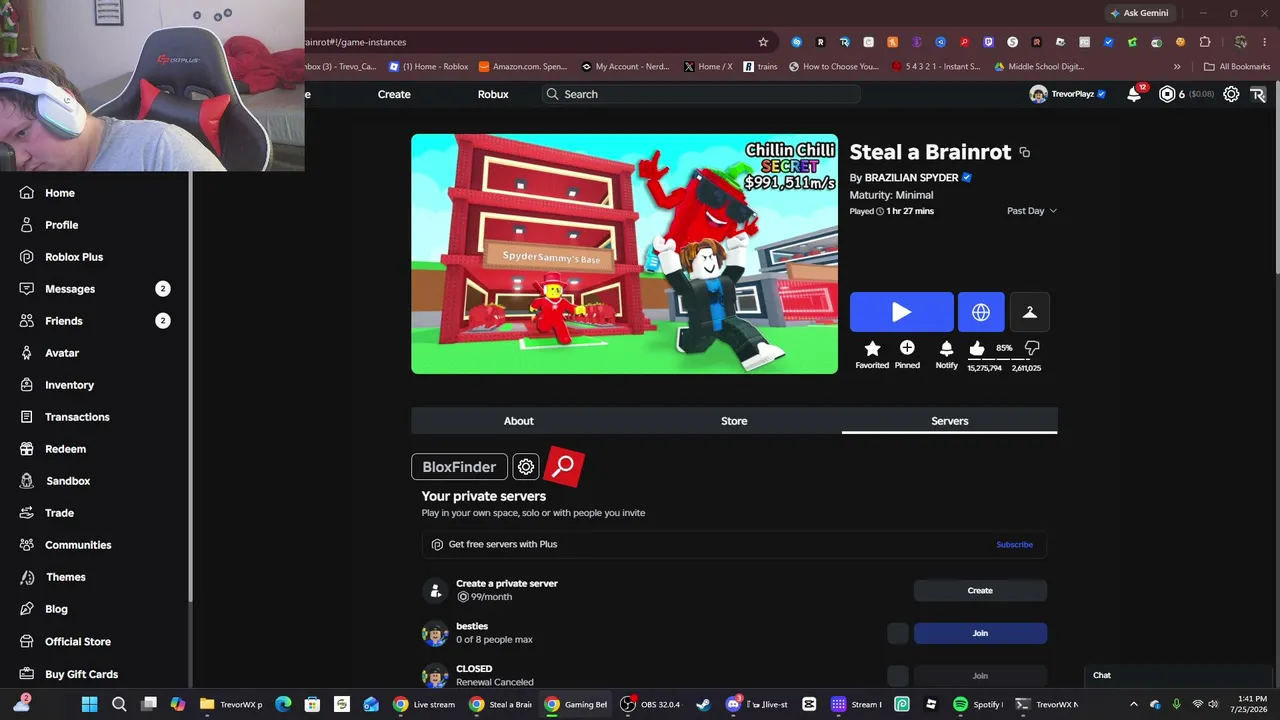
Task: Open the TrevorPlayz profile link
Action: (1068, 94)
